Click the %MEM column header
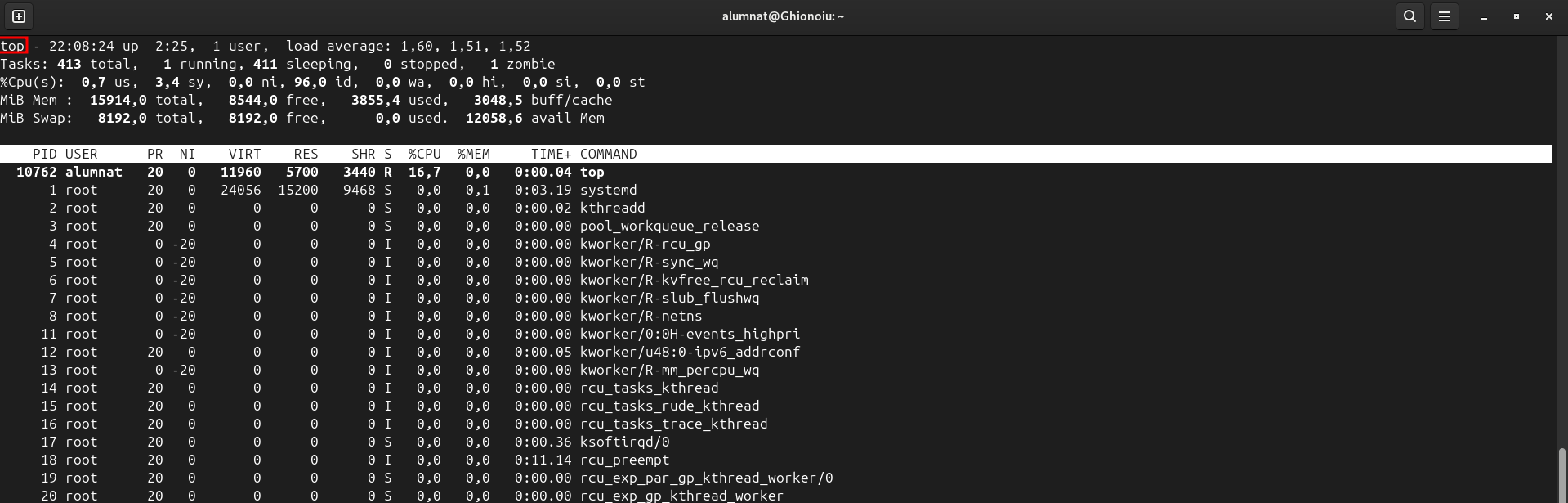Image resolution: width=1568 pixels, height=503 pixels. 473,154
